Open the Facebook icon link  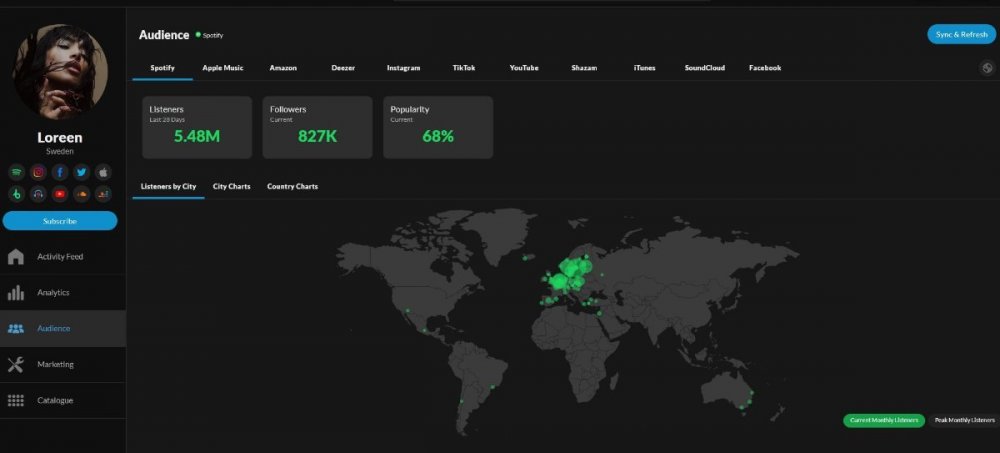click(x=60, y=172)
